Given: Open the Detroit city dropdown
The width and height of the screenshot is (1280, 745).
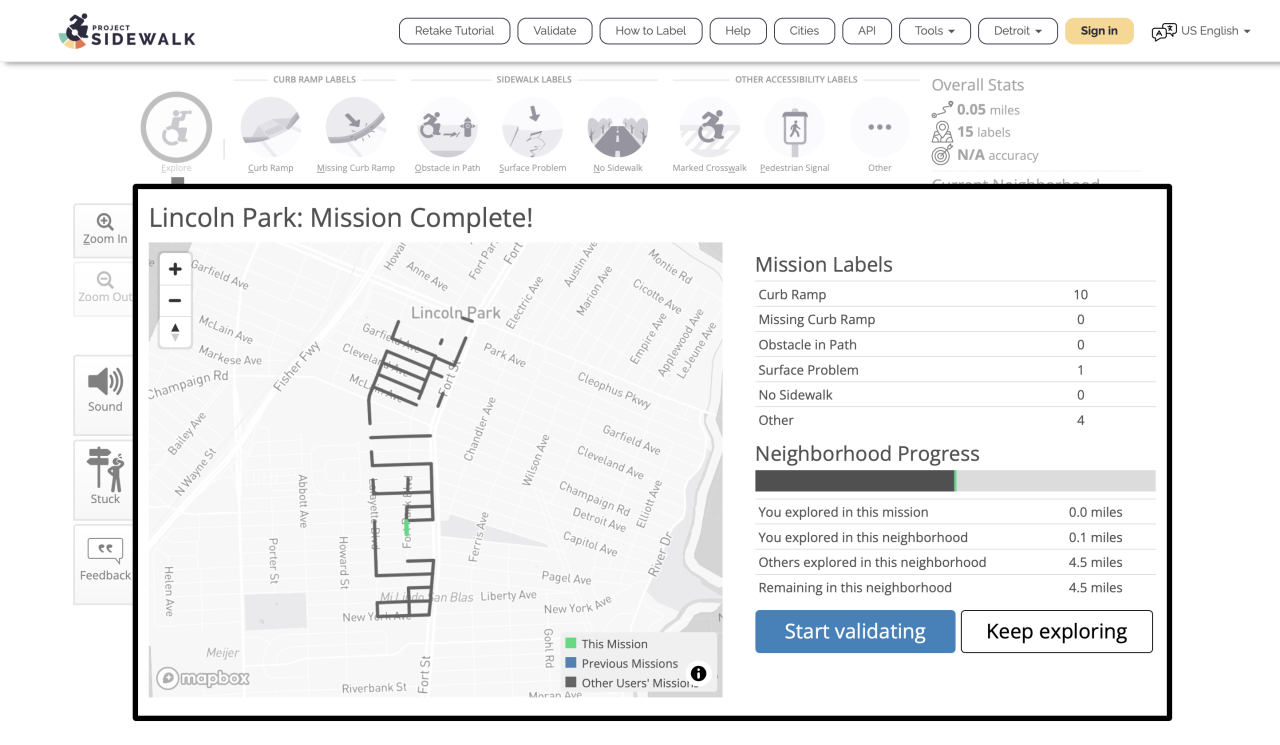Looking at the screenshot, I should click(x=1018, y=31).
